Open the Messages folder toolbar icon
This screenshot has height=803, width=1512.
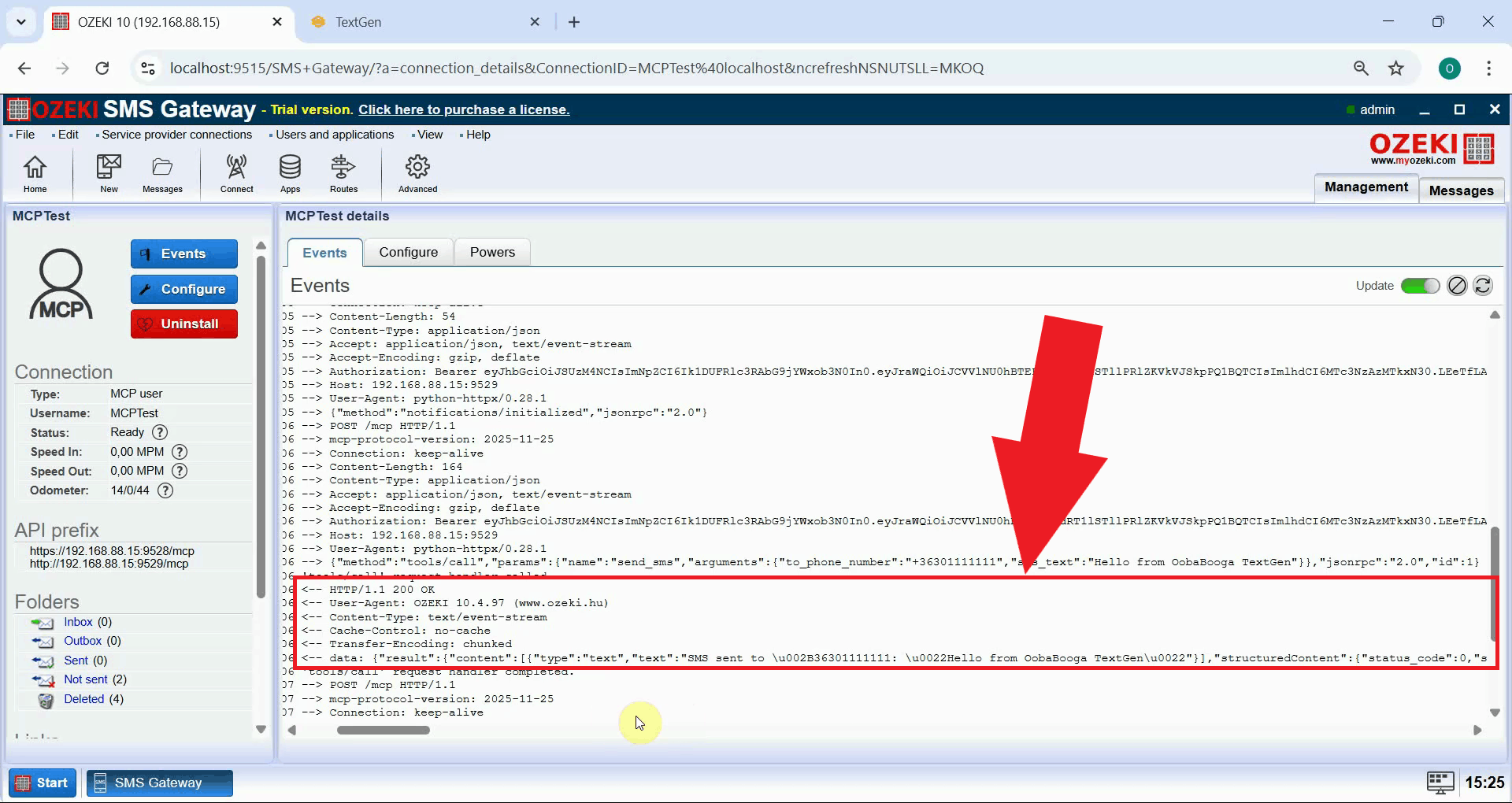(162, 173)
